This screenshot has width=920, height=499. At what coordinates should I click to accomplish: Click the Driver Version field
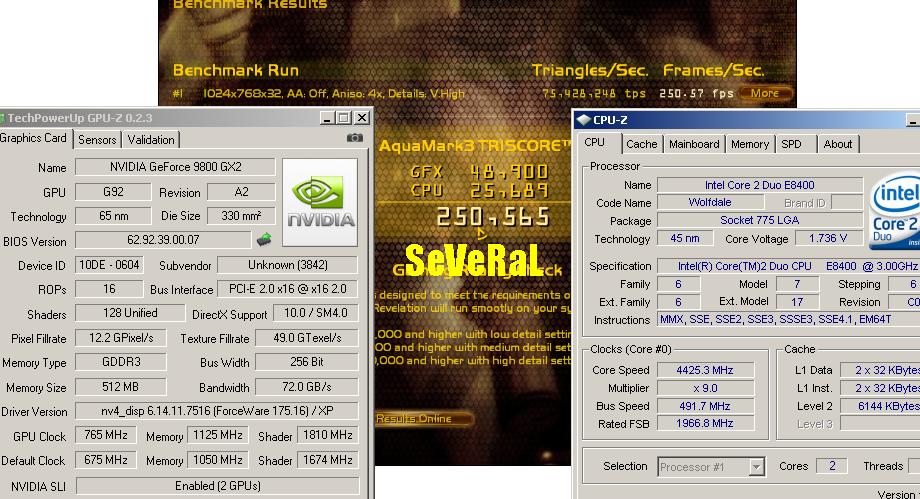217,411
